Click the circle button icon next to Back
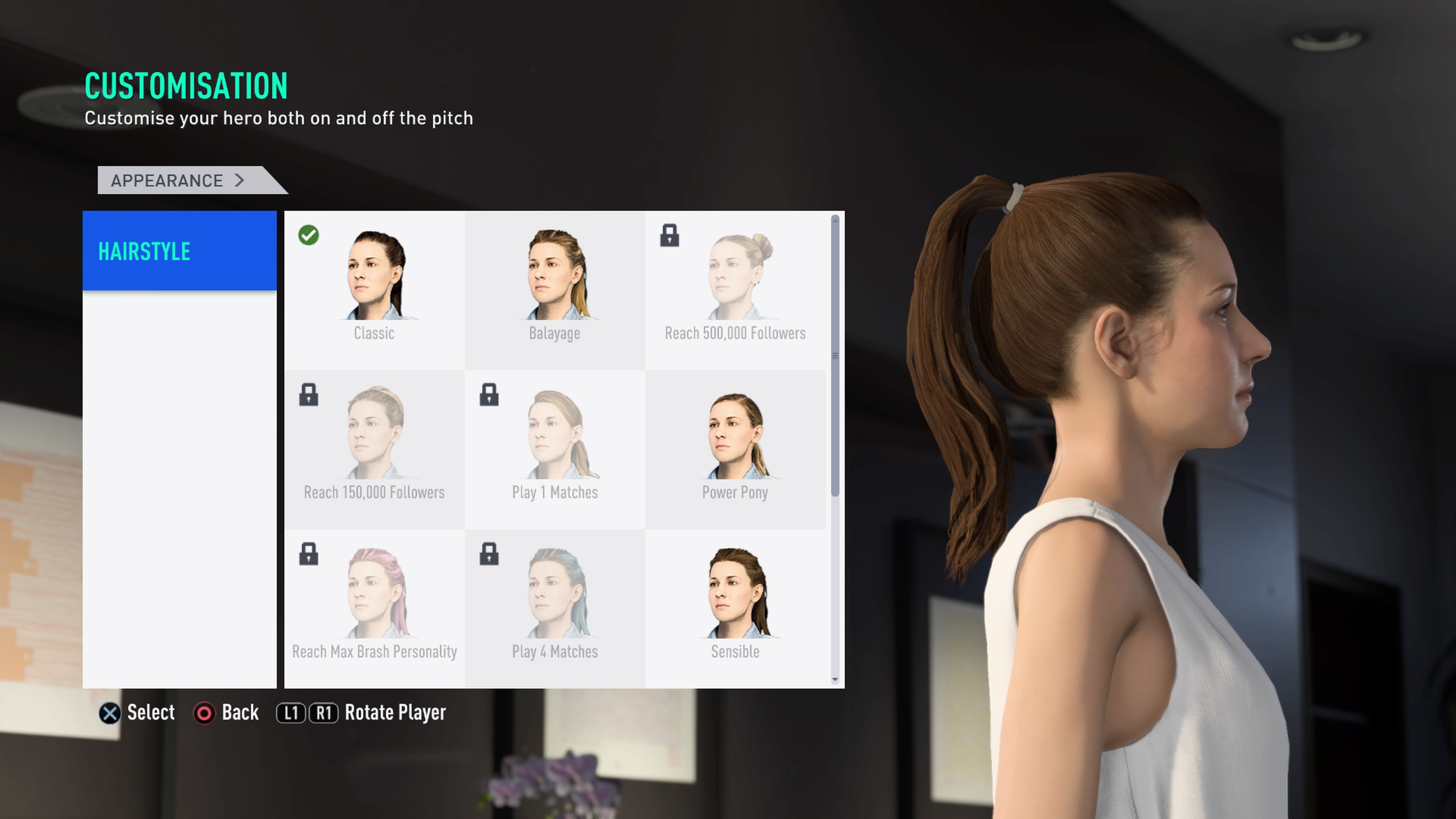The image size is (1456, 819). coord(204,713)
